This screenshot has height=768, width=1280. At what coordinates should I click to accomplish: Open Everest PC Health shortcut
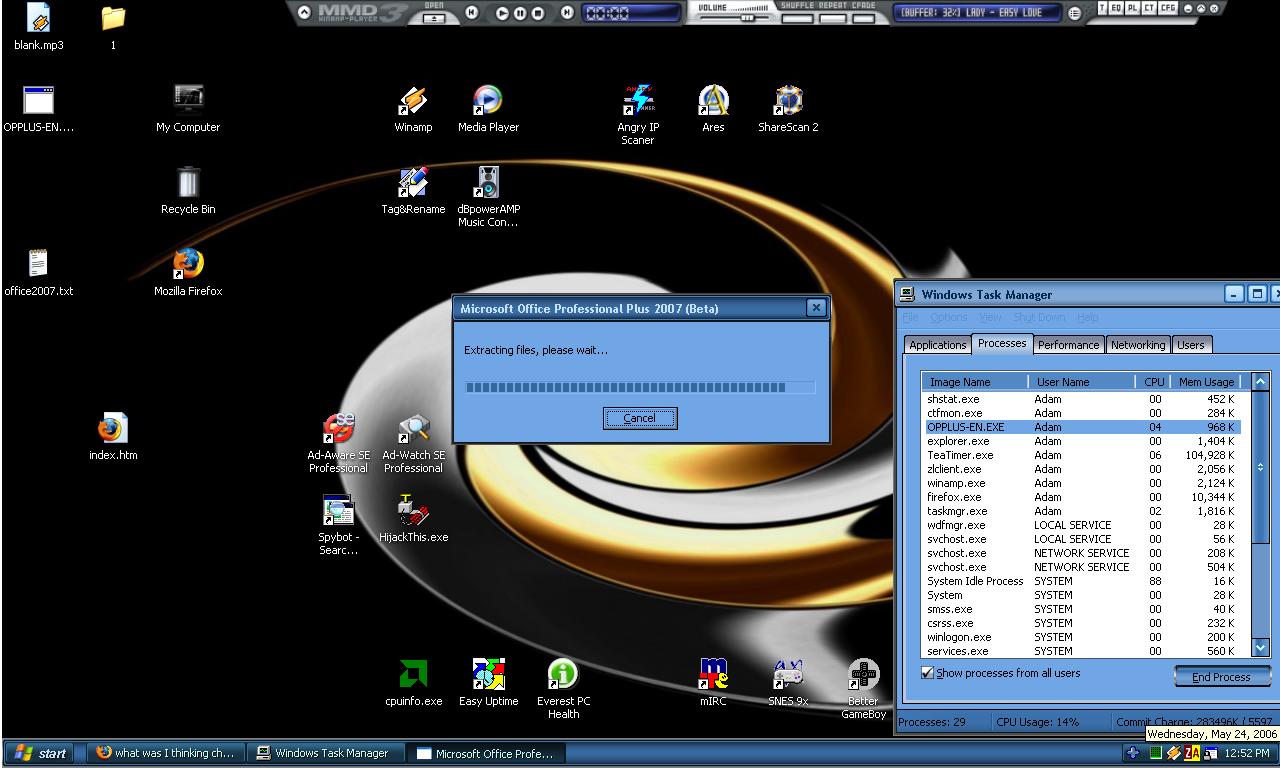563,676
